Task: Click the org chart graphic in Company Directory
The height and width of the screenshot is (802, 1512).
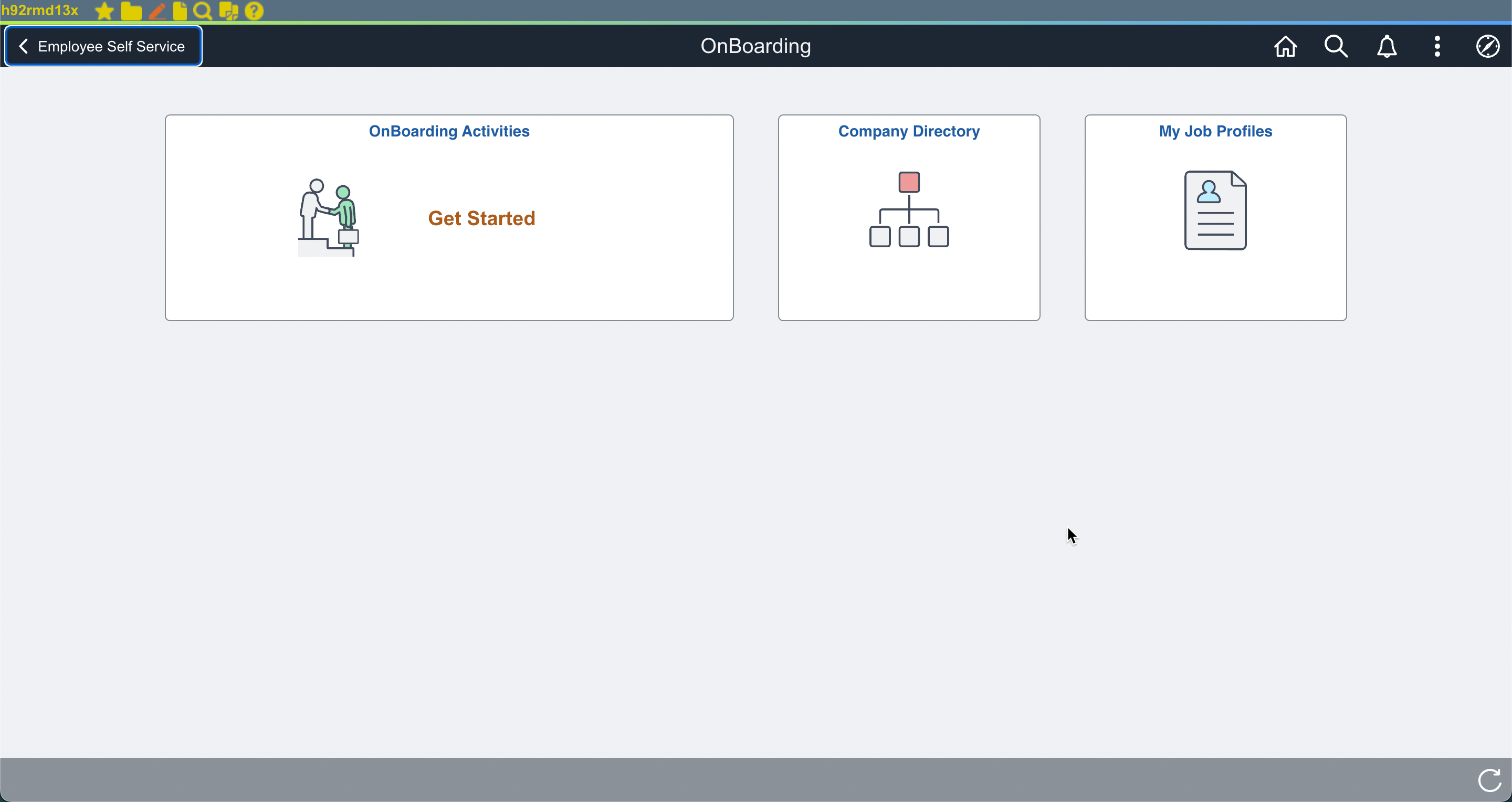Action: pyautogui.click(x=908, y=208)
